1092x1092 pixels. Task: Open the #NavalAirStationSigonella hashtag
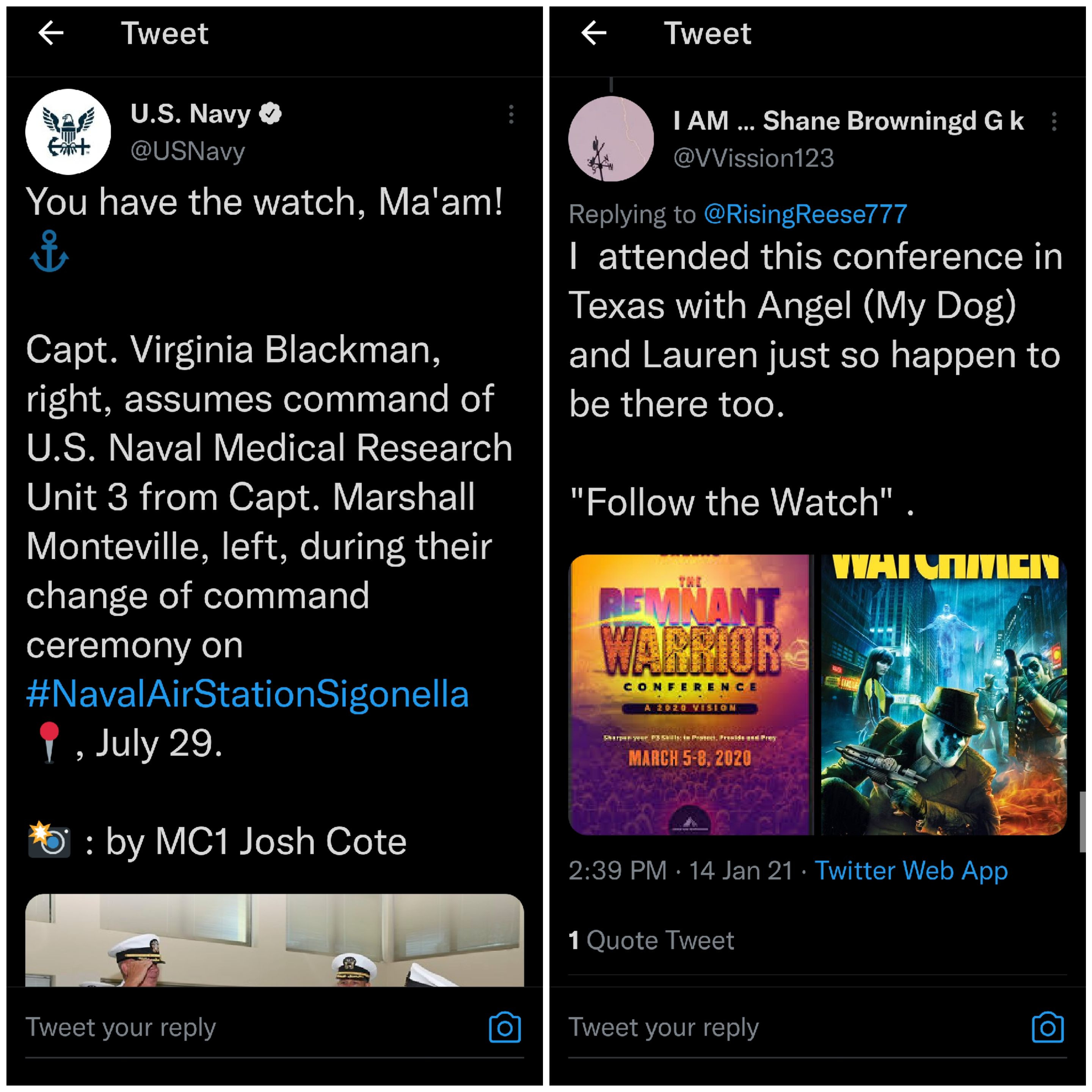point(248,693)
